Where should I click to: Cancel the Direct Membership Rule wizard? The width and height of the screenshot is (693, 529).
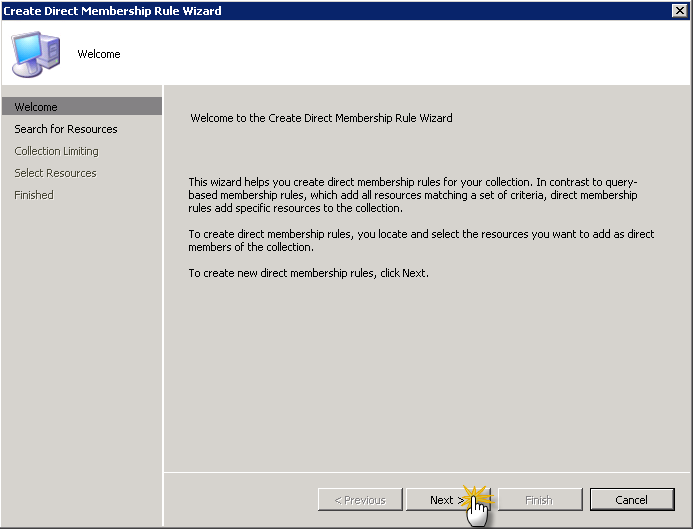pyautogui.click(x=631, y=500)
